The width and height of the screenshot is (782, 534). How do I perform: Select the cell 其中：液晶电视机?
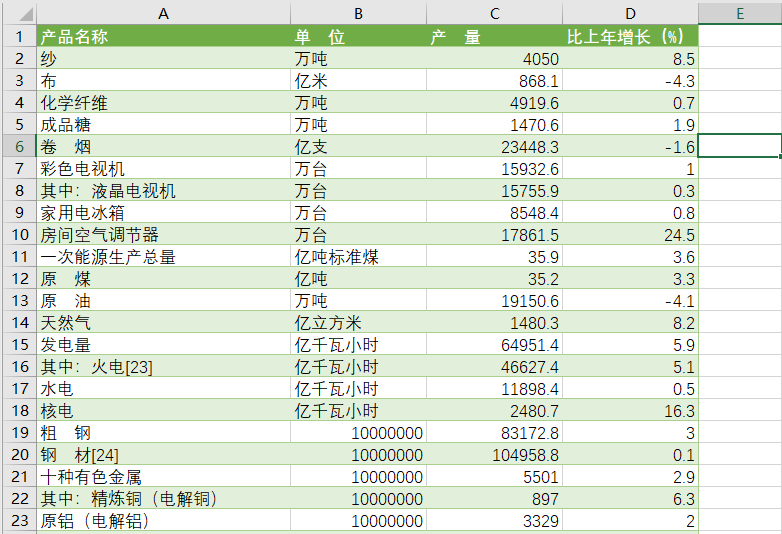pos(164,190)
